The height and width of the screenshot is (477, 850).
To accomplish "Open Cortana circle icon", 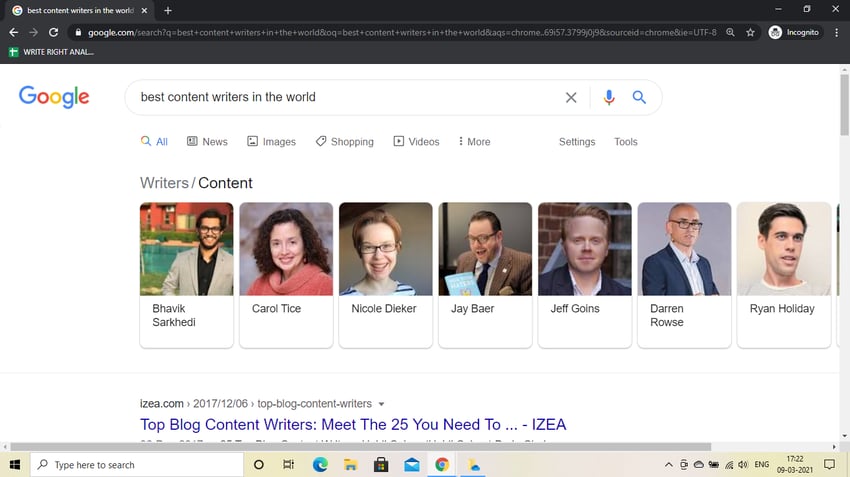I will point(259,465).
